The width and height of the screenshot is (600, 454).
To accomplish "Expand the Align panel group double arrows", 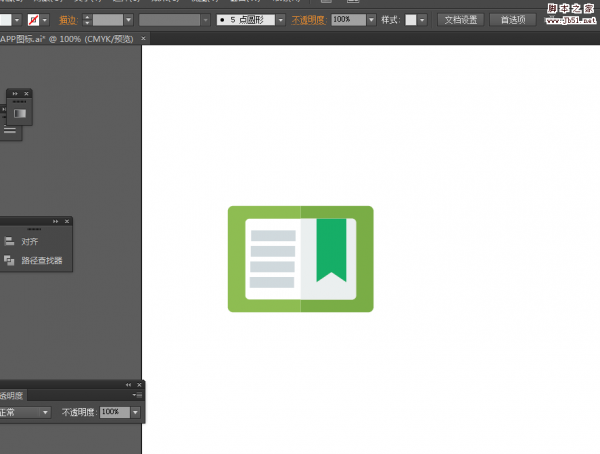I will pos(56,221).
